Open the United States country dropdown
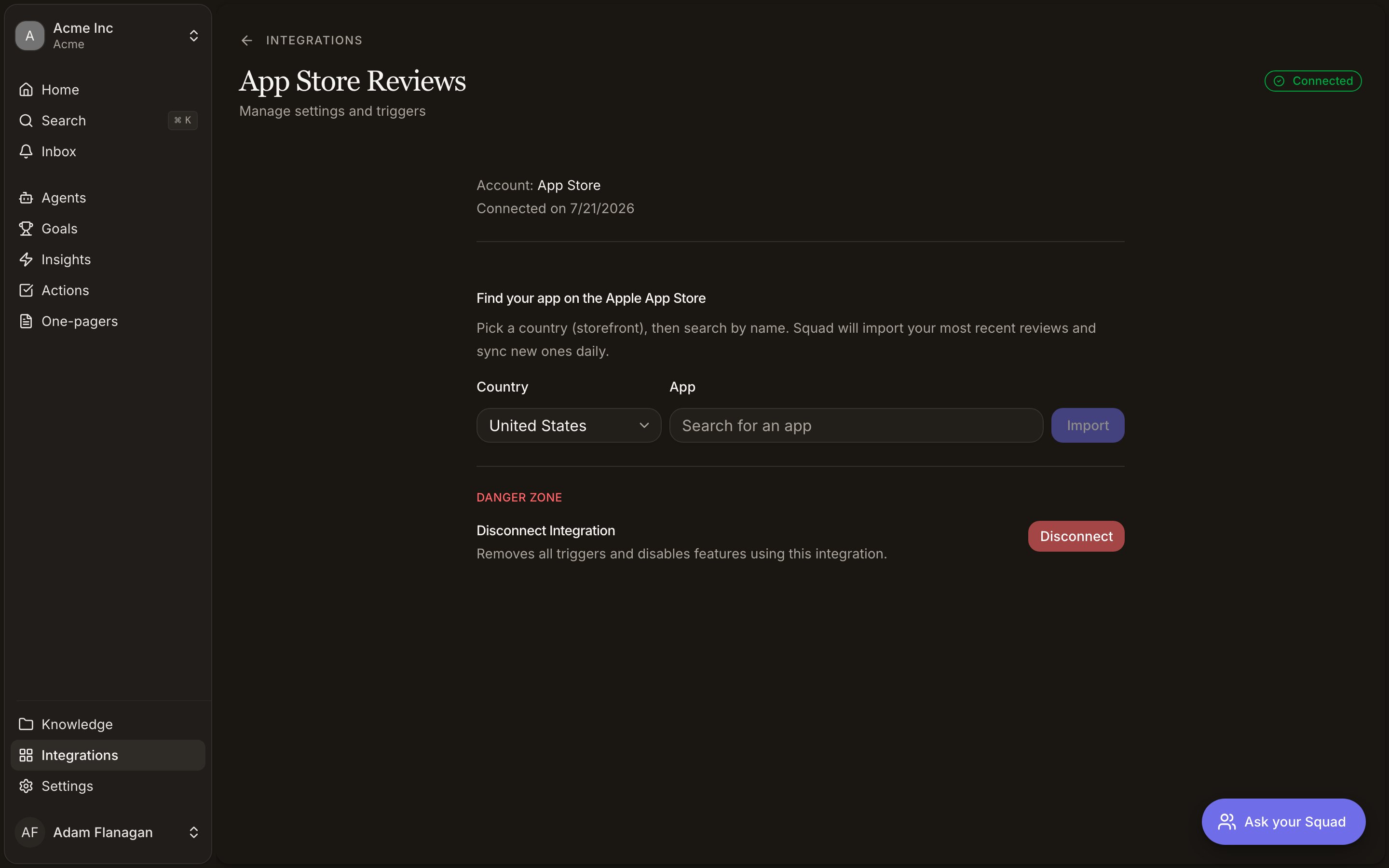Screen dimensions: 1389x868 tap(568, 425)
